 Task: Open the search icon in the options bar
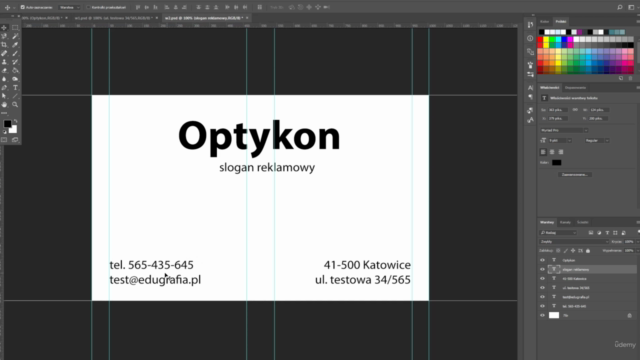click(x=620, y=7)
